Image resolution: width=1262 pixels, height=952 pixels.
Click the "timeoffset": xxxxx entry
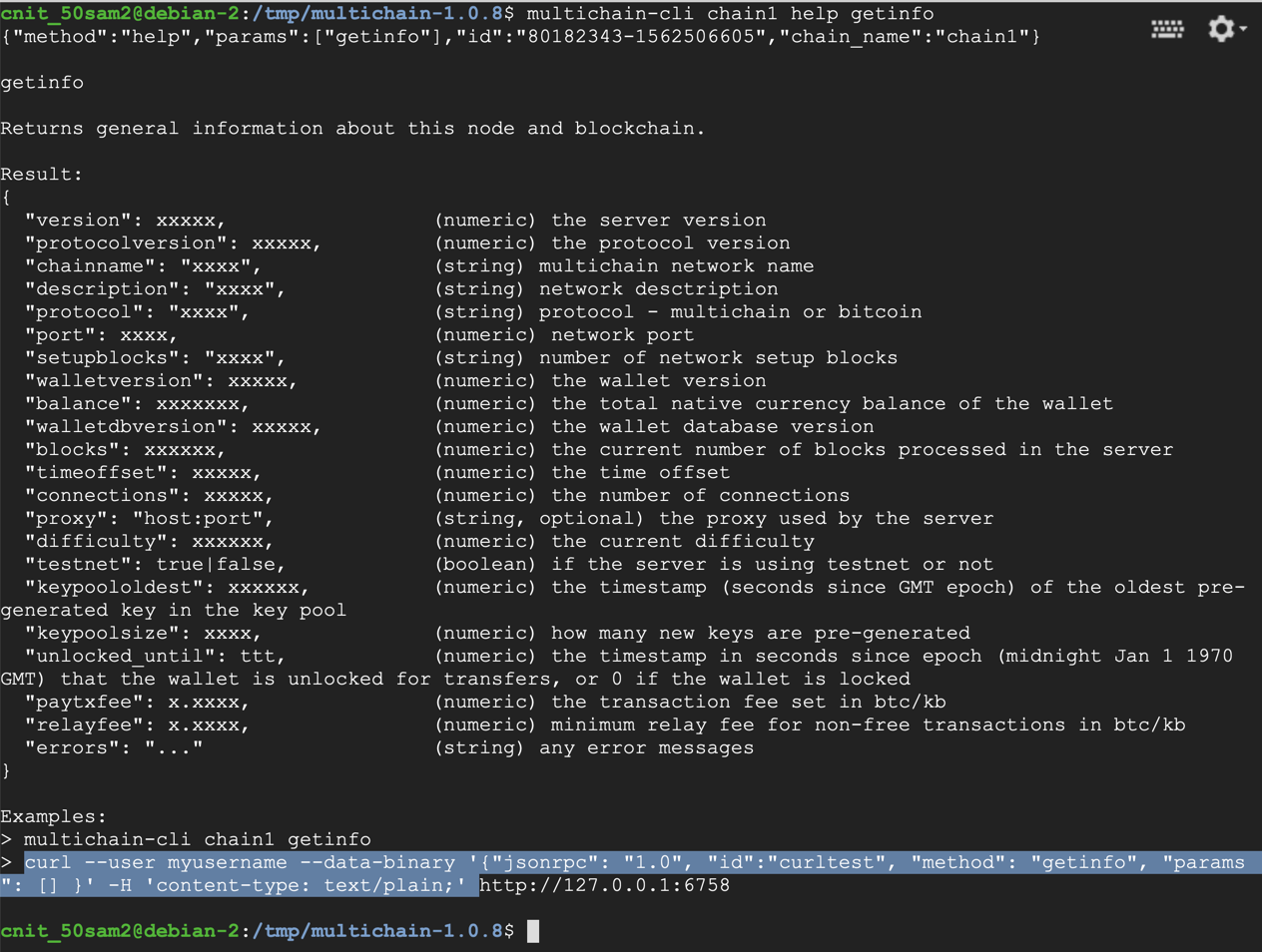pos(143,472)
